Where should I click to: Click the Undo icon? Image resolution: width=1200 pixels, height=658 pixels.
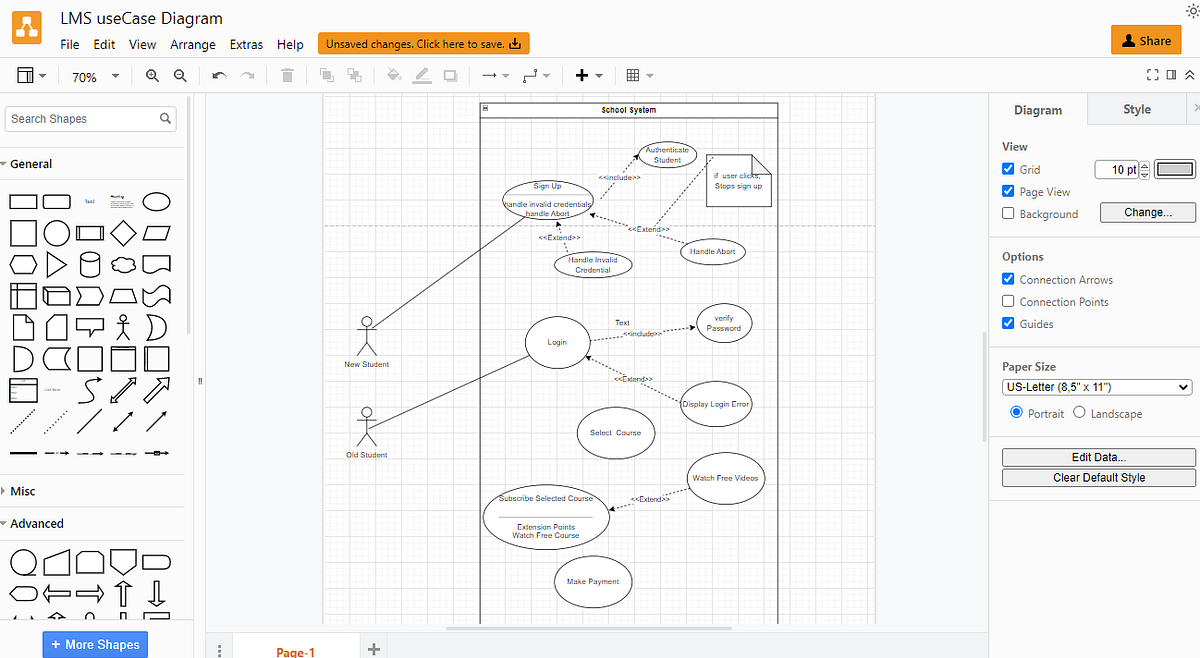click(219, 75)
